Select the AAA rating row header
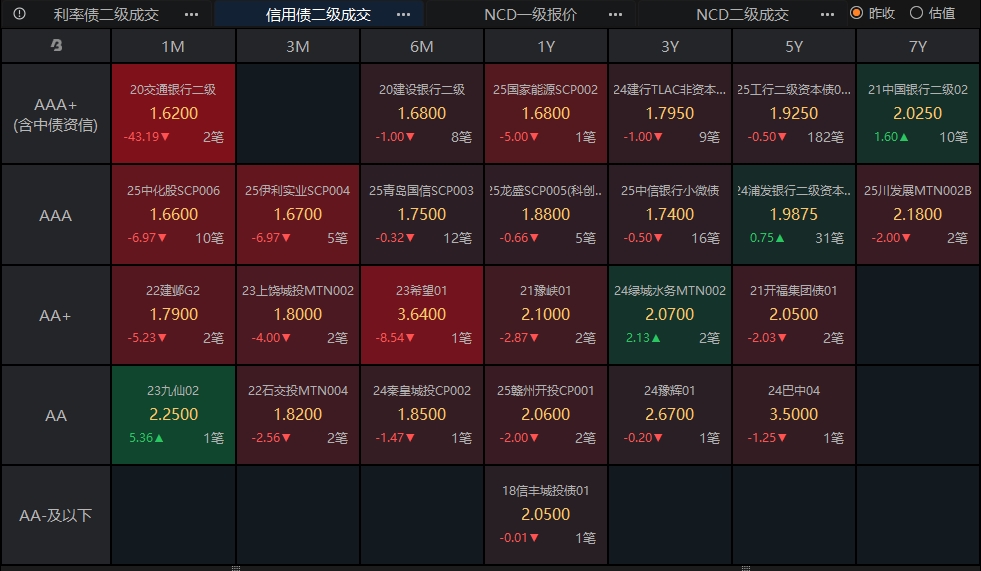The width and height of the screenshot is (981, 571). point(56,215)
